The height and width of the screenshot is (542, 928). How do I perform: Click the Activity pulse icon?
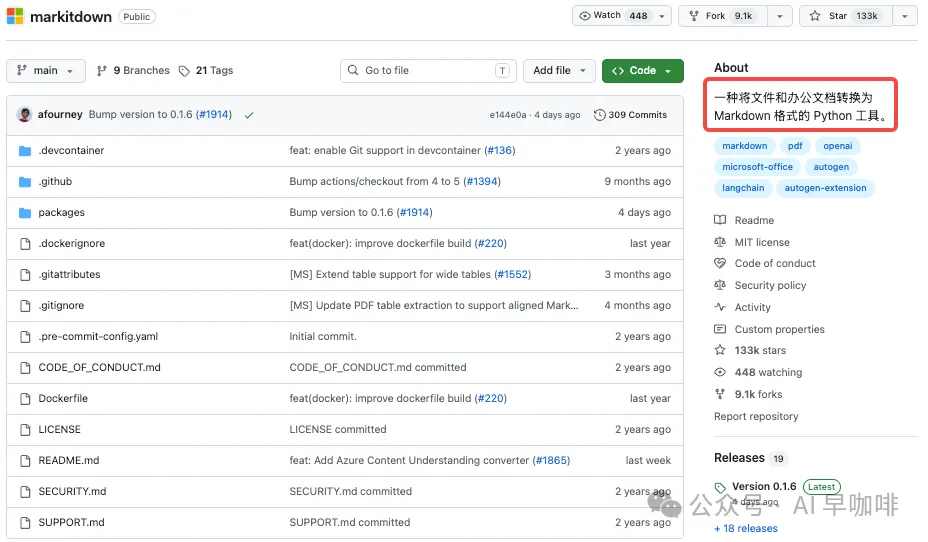720,307
